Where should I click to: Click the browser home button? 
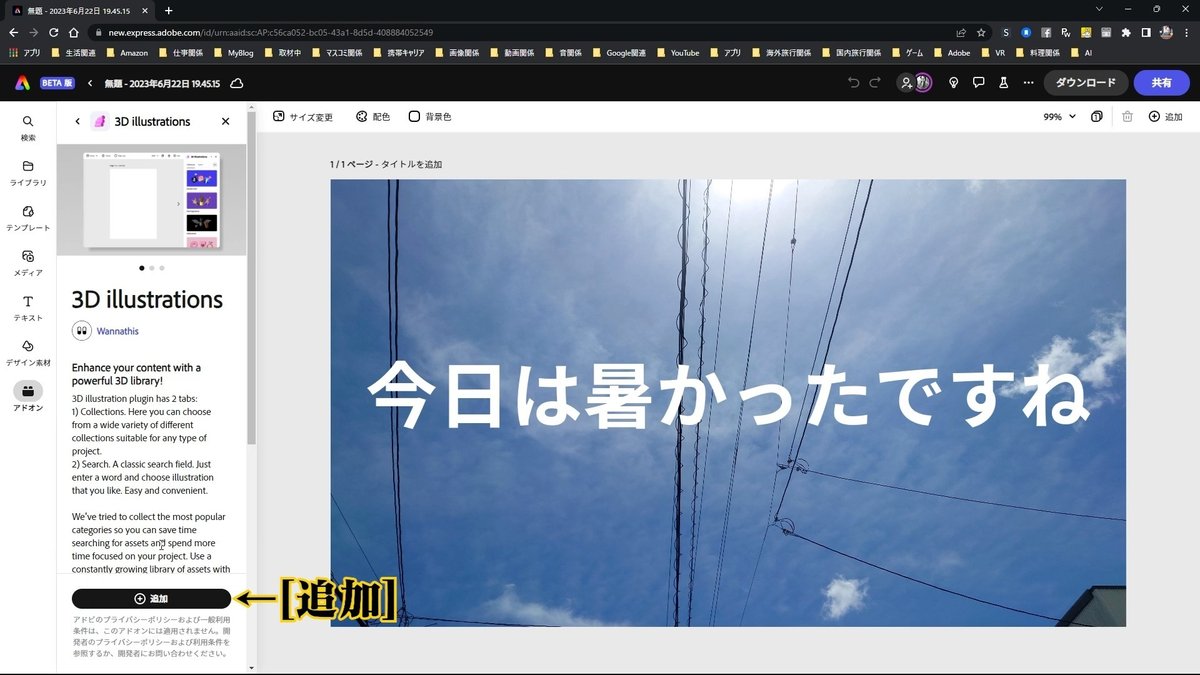pos(76,32)
